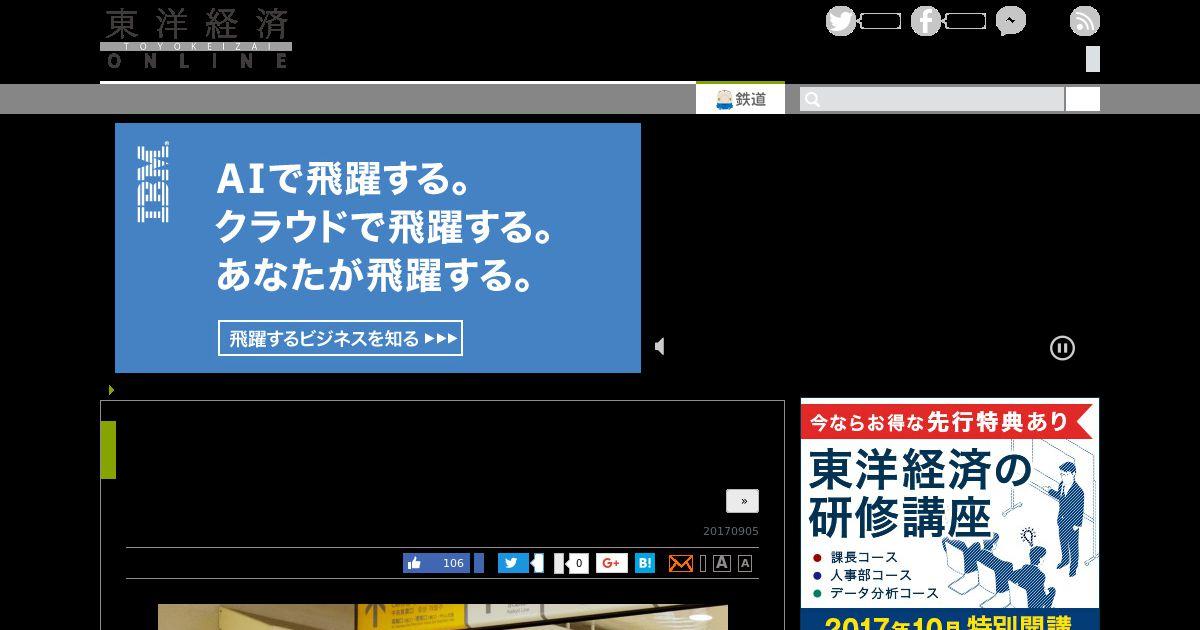
Task: Select the 鉄道 tab
Action: [740, 99]
